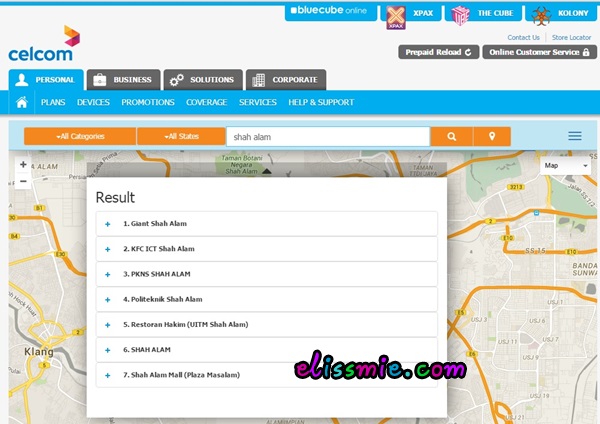Click the location pin button

tap(492, 137)
